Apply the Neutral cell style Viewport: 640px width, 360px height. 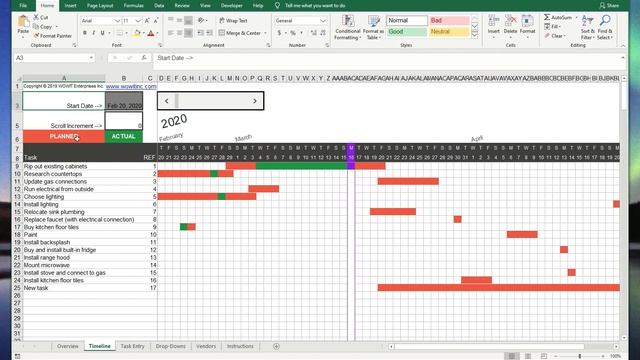[x=449, y=32]
